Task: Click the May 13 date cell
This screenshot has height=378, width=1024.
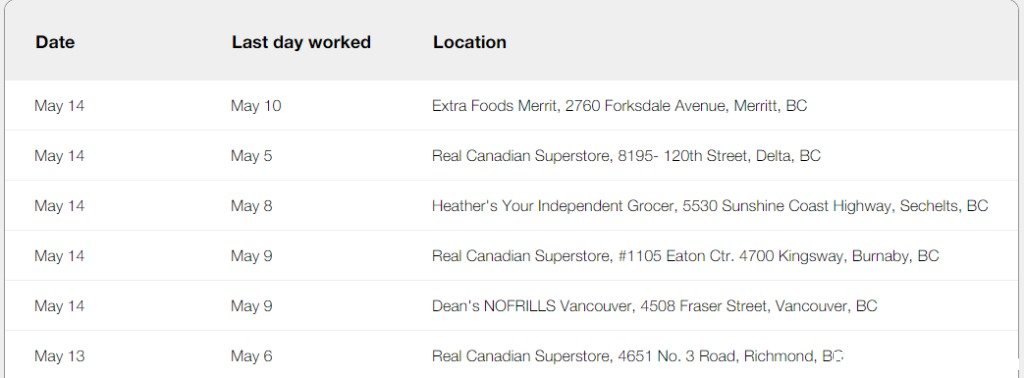Action: point(59,356)
